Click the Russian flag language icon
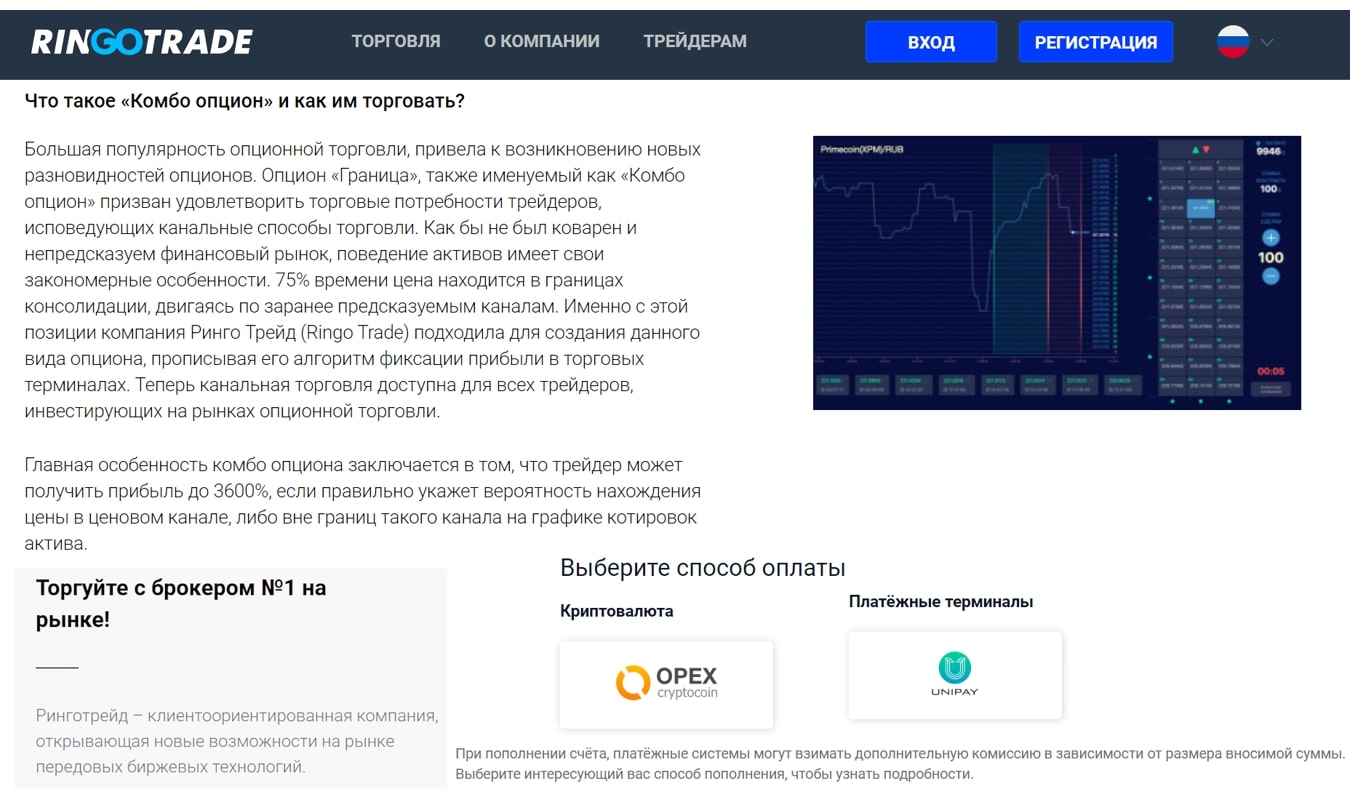Image resolution: width=1350 pixels, height=800 pixels. click(x=1233, y=42)
